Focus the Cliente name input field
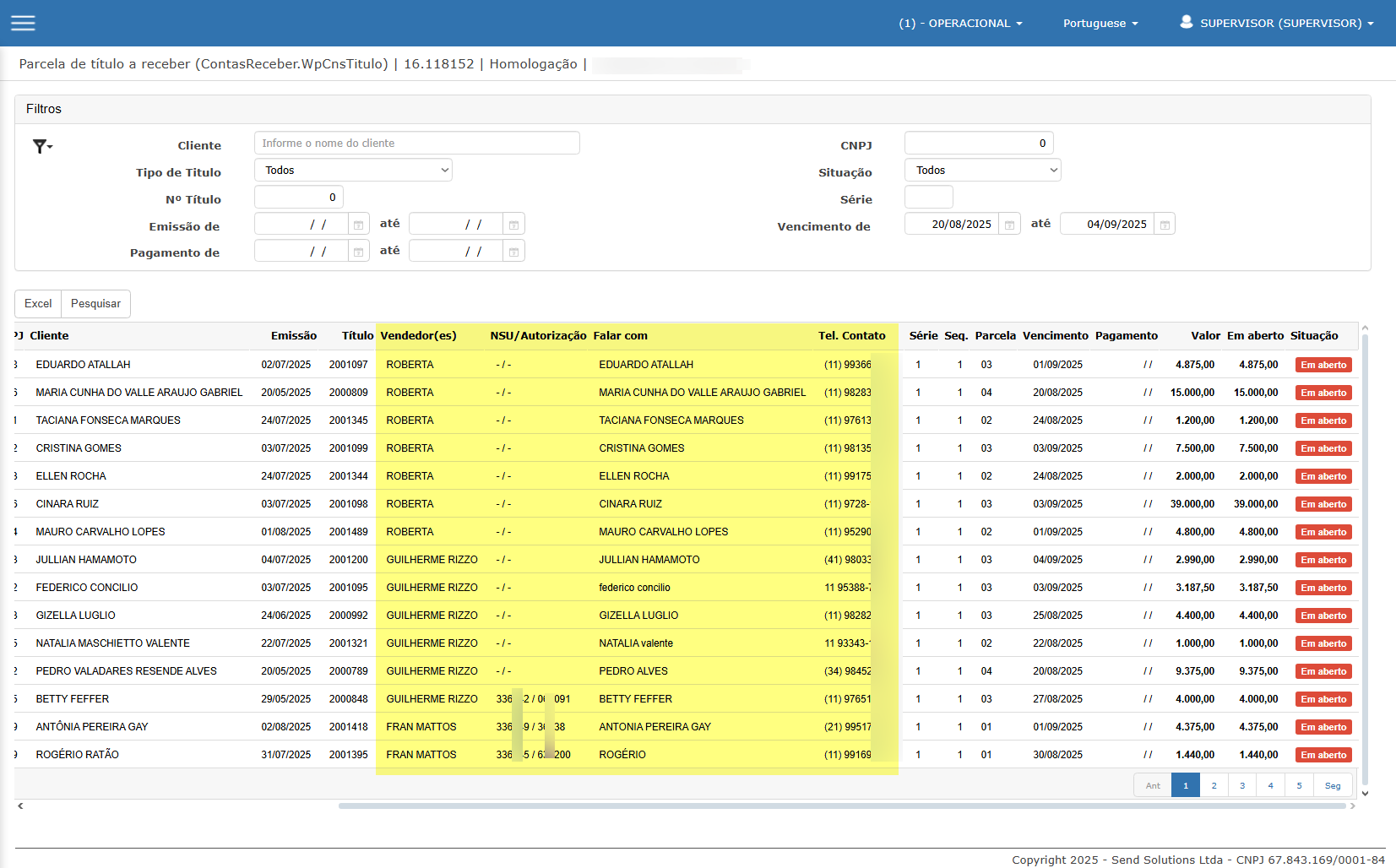The image size is (1396, 868). point(417,144)
